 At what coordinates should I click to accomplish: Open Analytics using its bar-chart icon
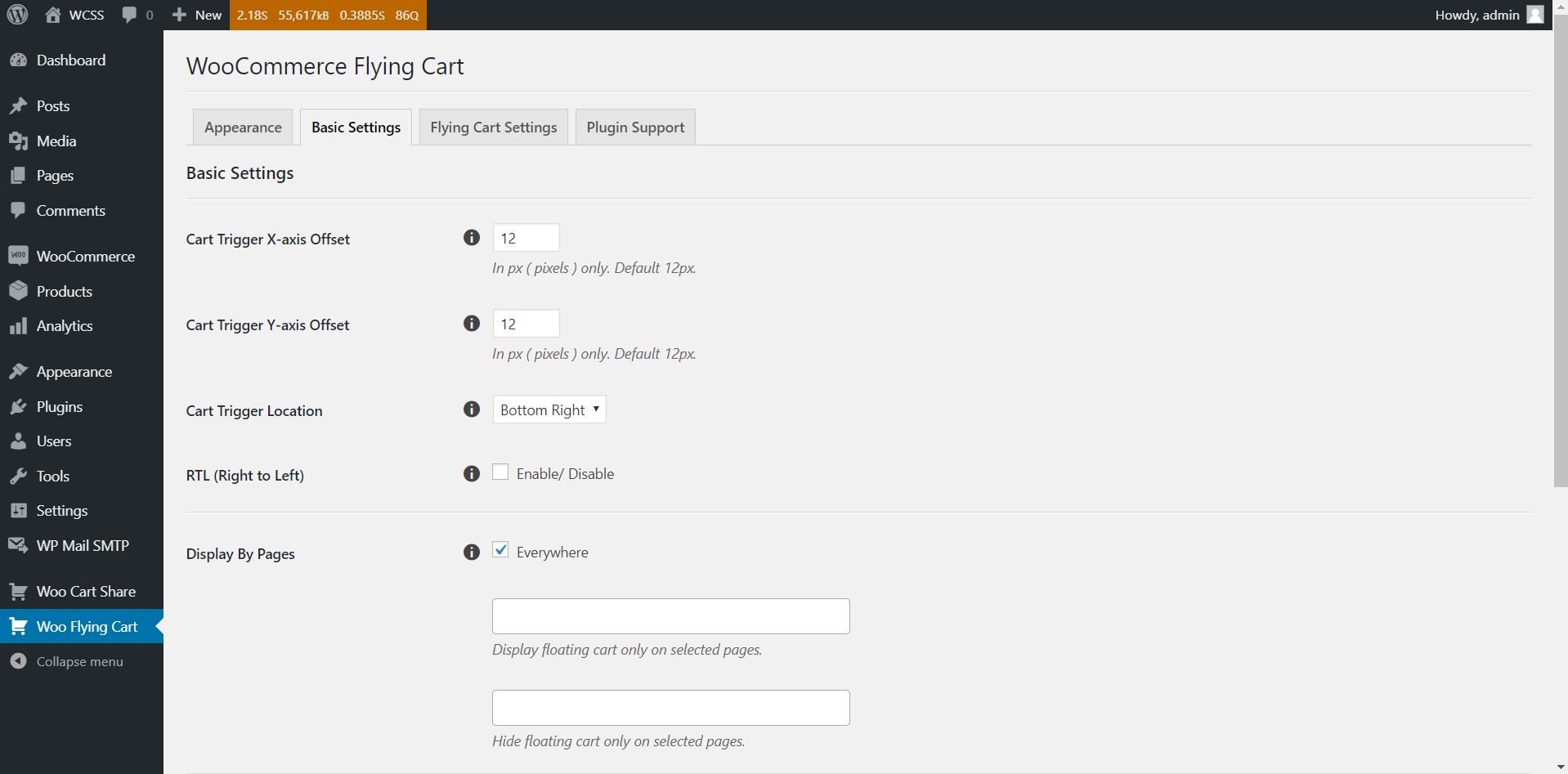[x=19, y=325]
